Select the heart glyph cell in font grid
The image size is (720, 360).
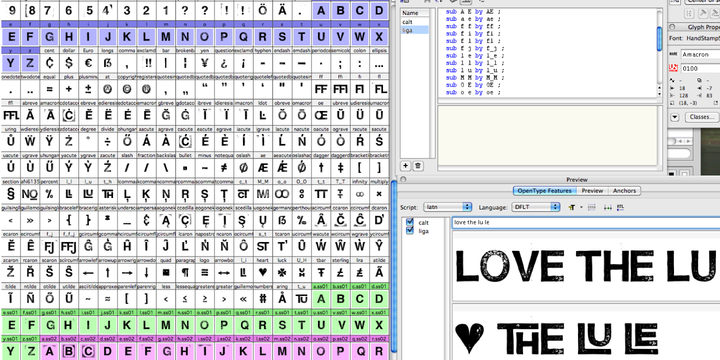[263, 272]
